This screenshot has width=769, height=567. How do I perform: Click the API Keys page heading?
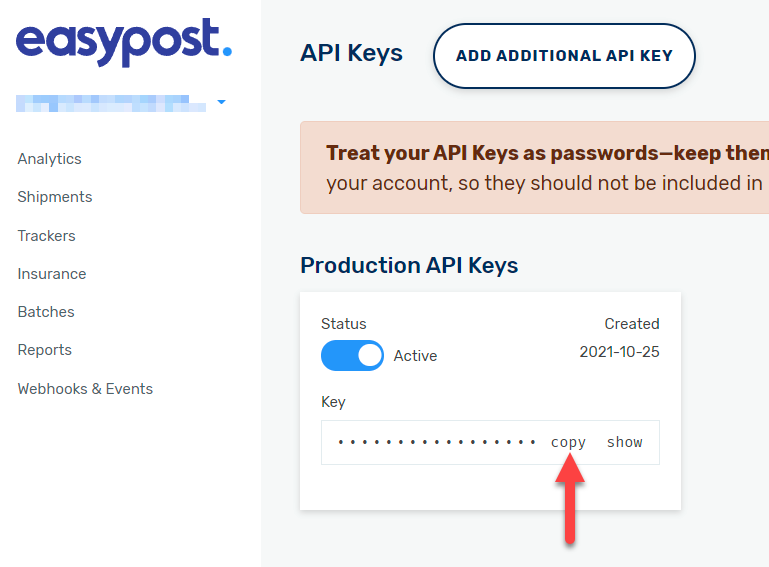click(x=351, y=53)
